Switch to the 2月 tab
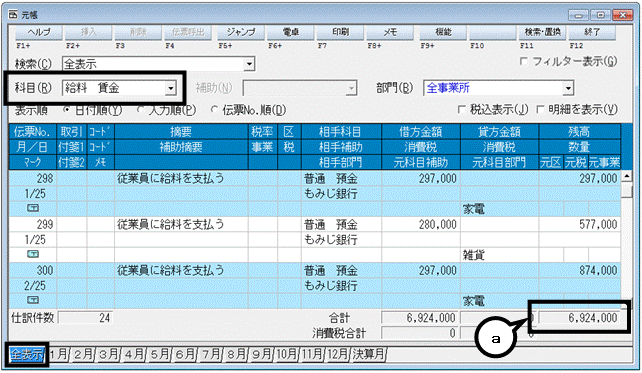Screen dimensions: 642x373 click(84, 355)
